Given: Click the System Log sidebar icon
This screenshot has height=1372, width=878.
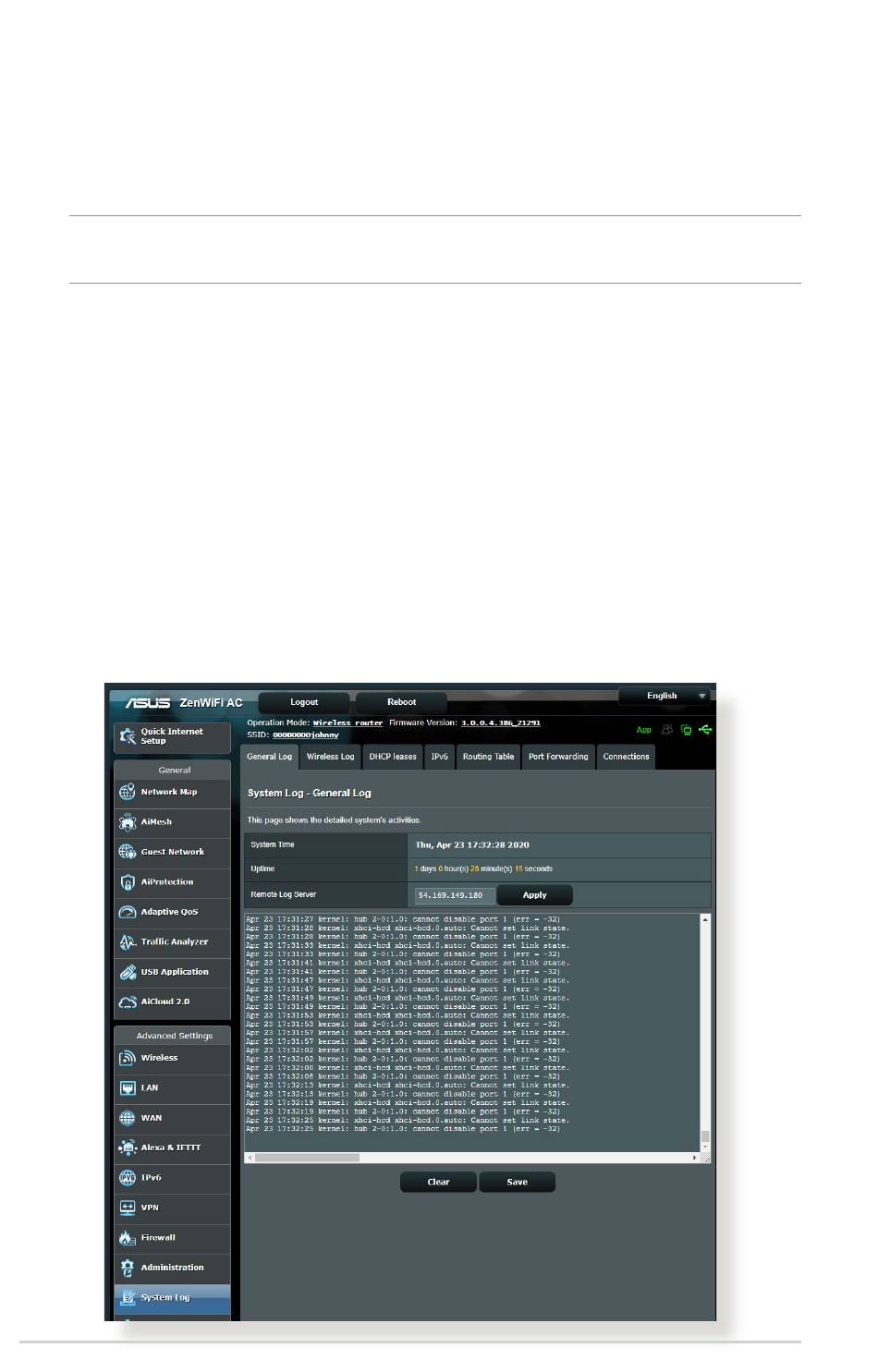Looking at the screenshot, I should 128,1297.
